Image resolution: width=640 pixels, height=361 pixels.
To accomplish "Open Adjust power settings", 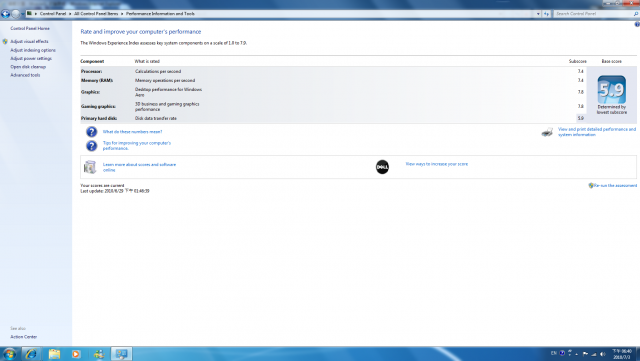I will coord(31,58).
